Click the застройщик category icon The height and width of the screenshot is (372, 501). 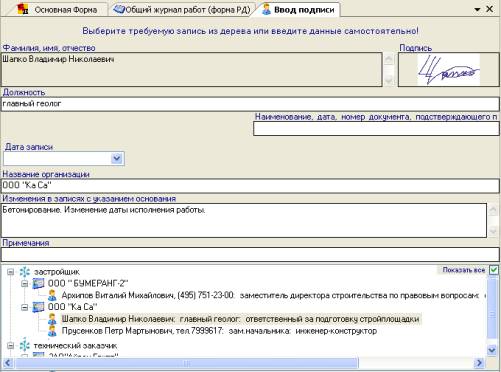coord(24,272)
